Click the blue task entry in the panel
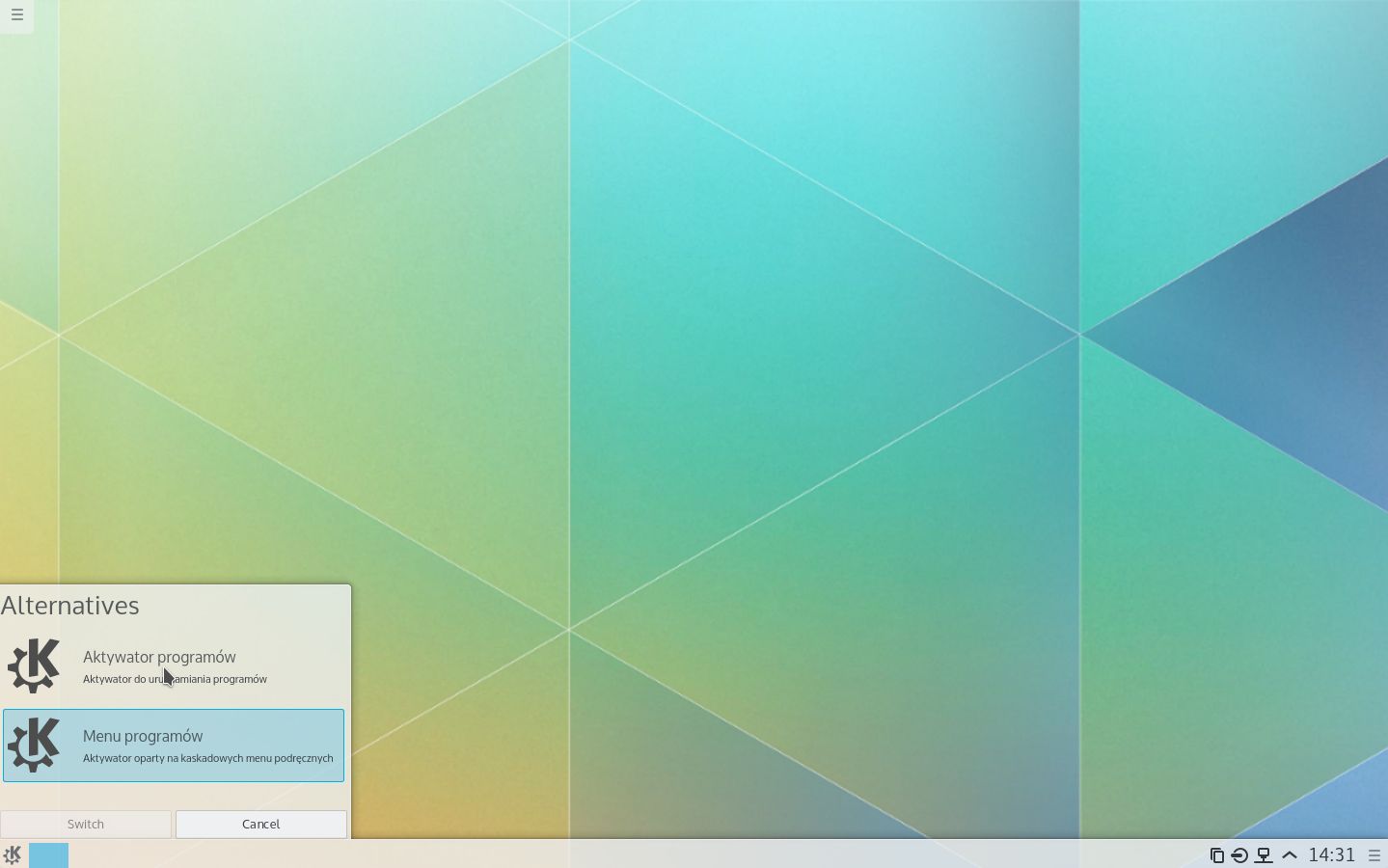Screen dimensions: 1388x868 pos(48,855)
